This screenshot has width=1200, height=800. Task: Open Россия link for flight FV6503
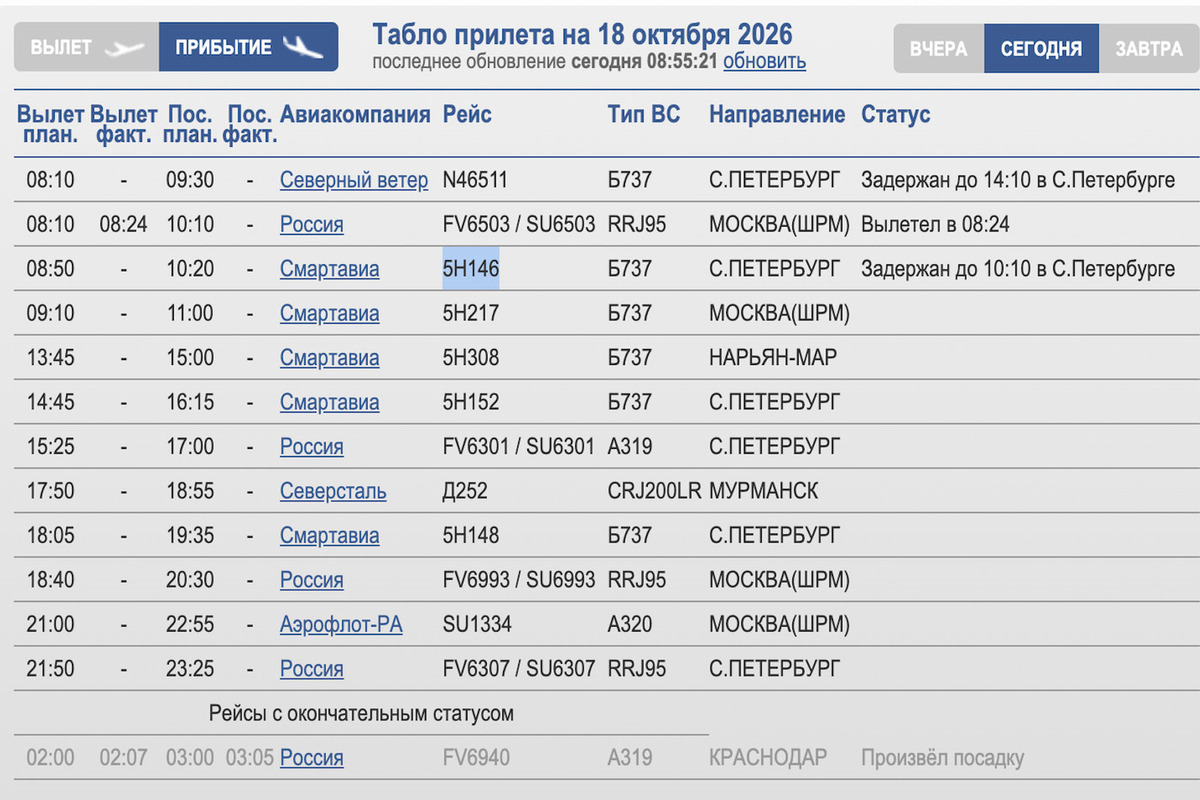point(312,225)
